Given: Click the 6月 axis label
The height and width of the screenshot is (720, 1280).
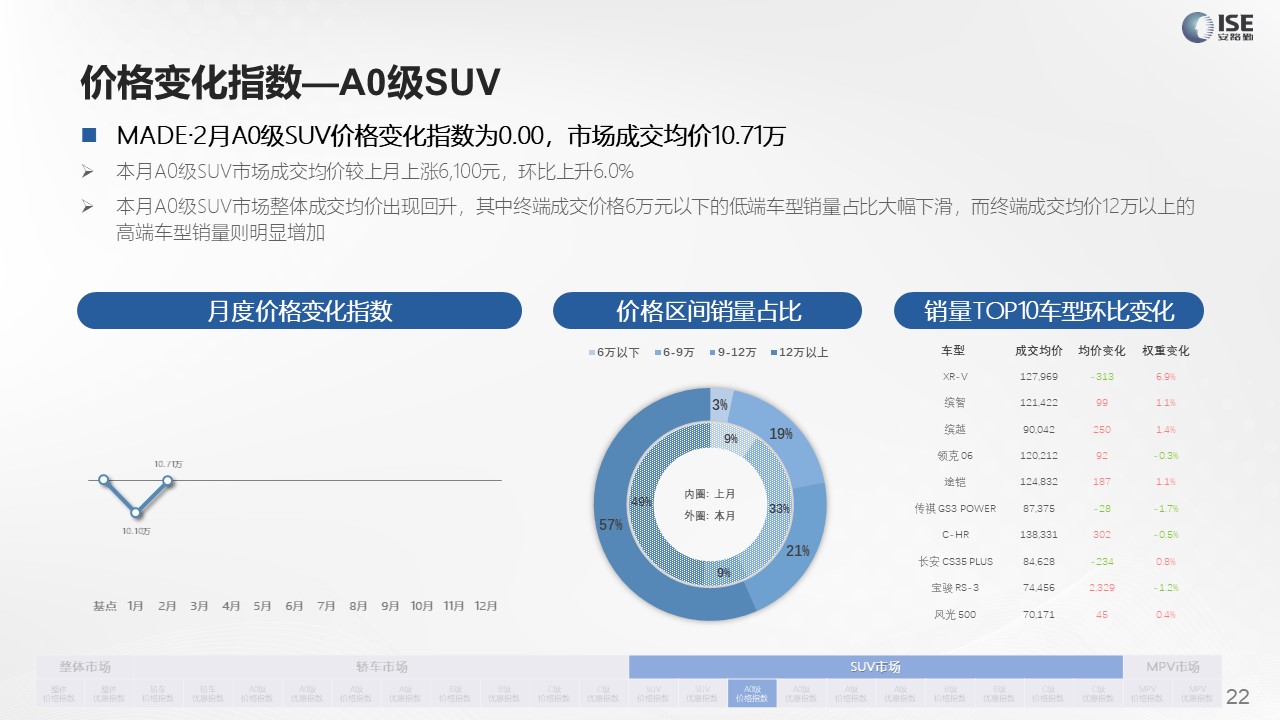Looking at the screenshot, I should (294, 606).
